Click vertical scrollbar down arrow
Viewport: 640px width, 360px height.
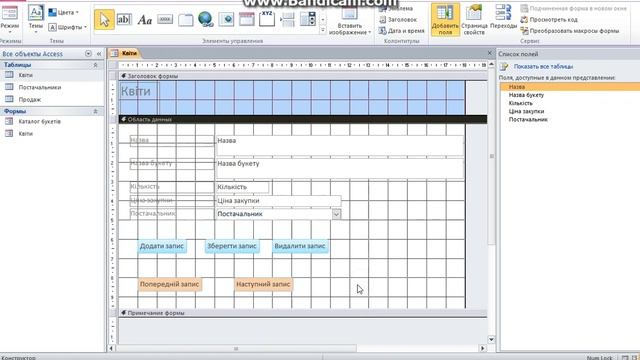click(x=491, y=340)
